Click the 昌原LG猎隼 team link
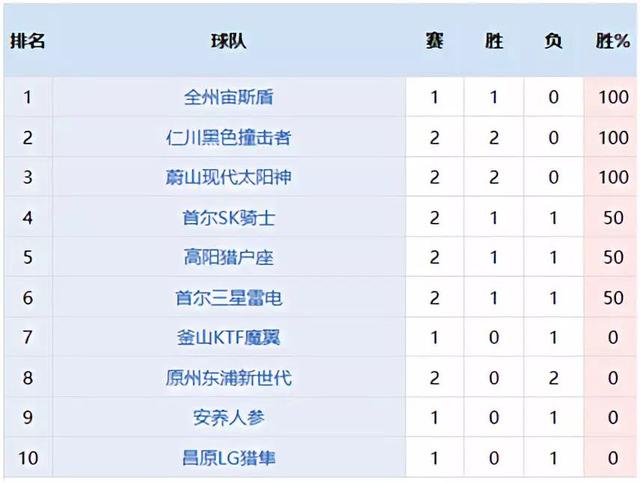The width and height of the screenshot is (640, 483). (x=229, y=458)
